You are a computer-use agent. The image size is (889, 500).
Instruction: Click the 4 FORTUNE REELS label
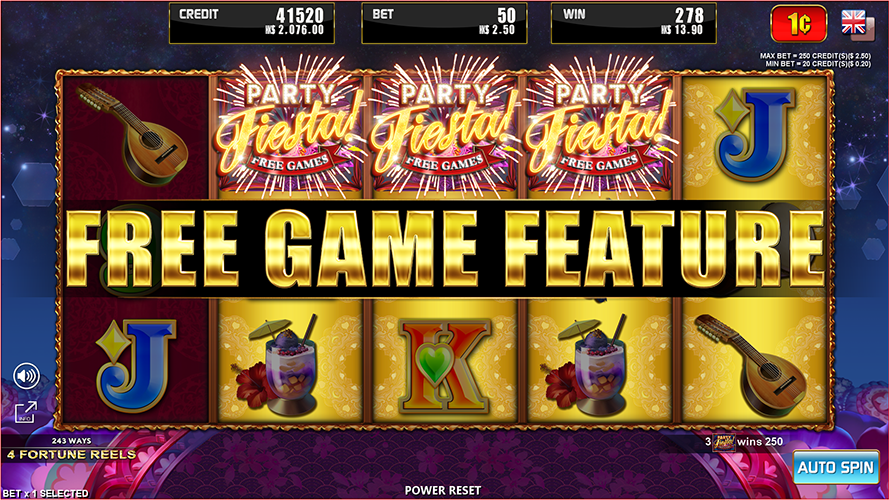tap(71, 455)
